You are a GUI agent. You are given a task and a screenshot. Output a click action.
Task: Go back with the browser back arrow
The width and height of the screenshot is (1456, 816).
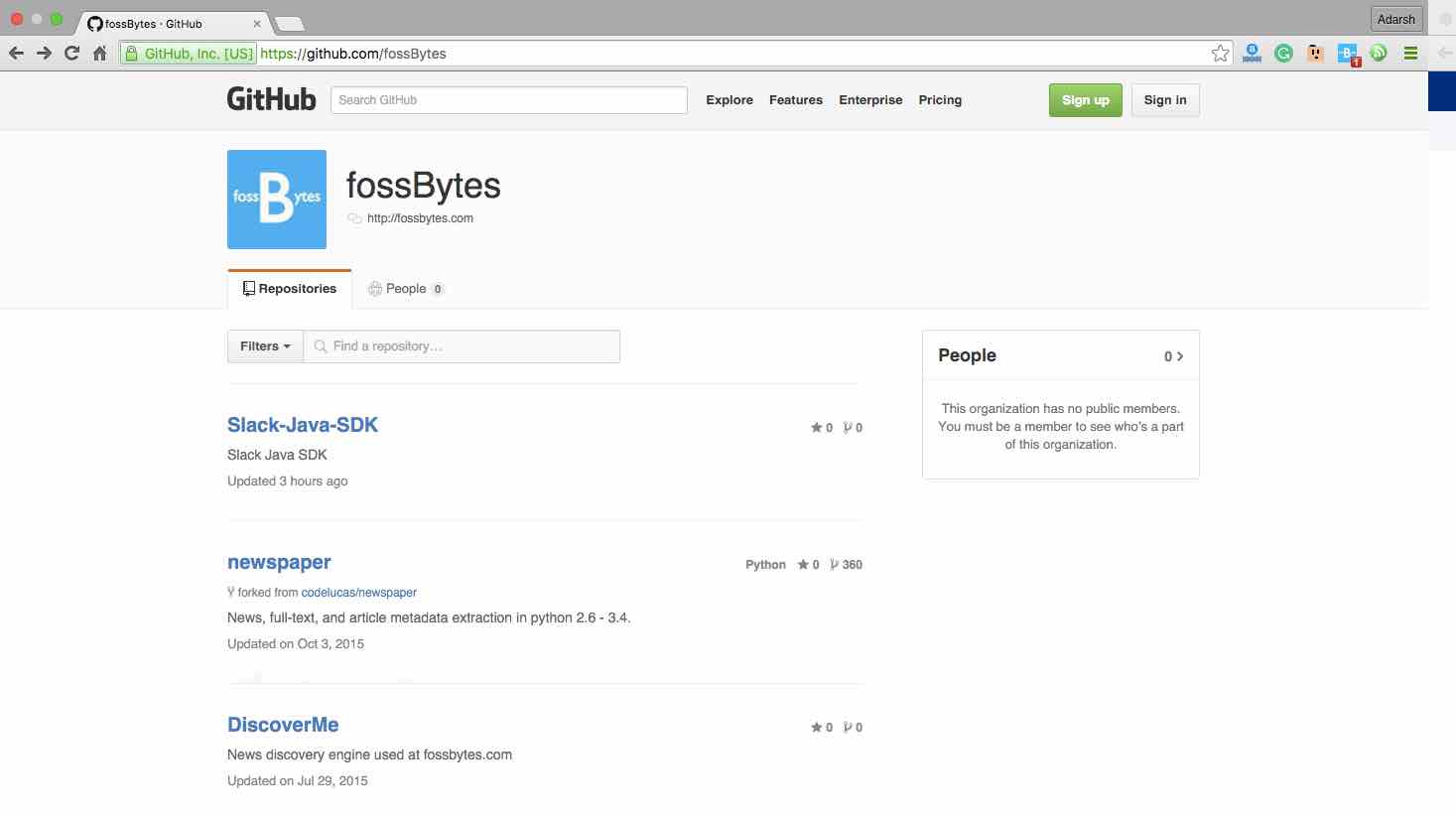[x=16, y=54]
